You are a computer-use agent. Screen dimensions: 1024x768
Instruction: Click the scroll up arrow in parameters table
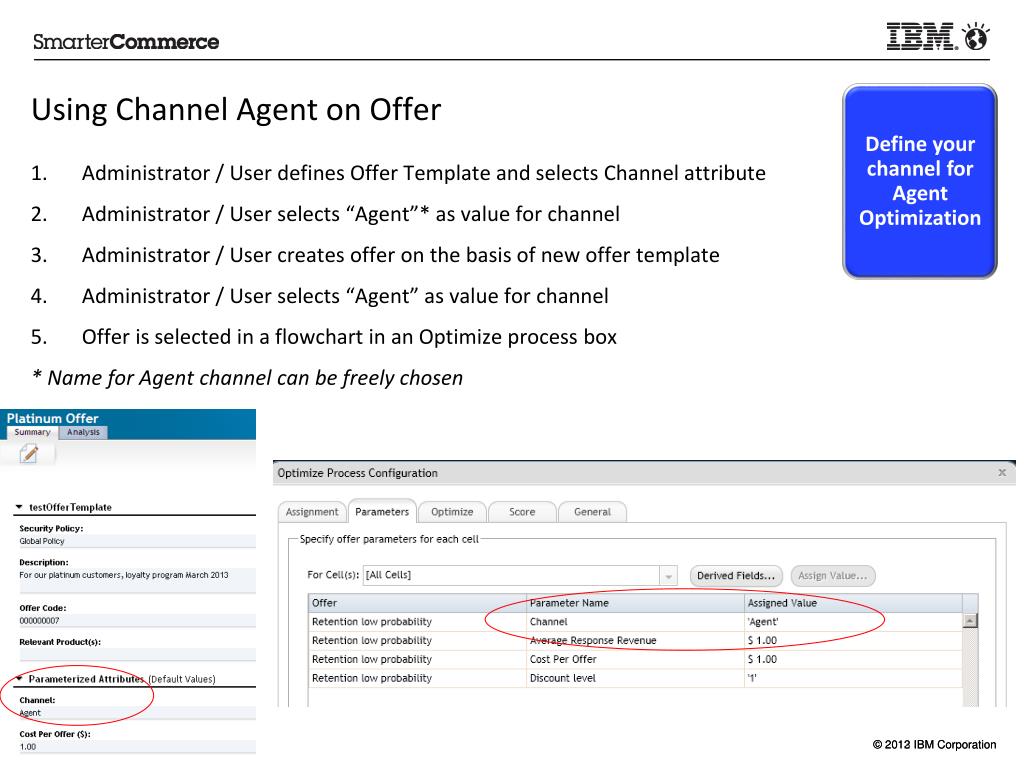pos(970,621)
